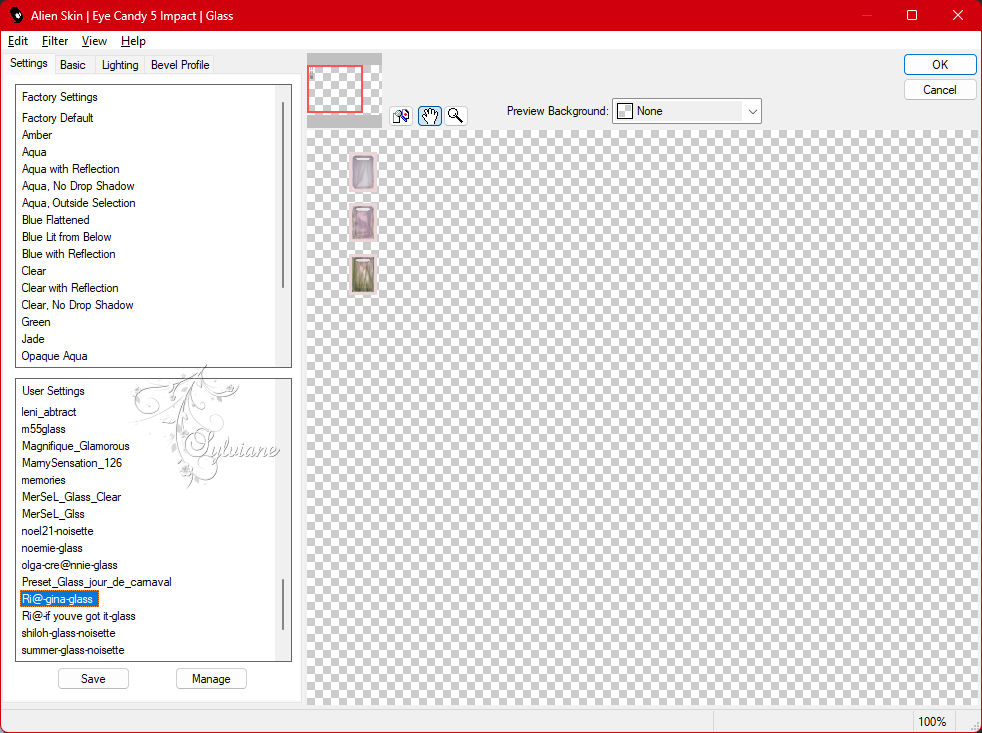The height and width of the screenshot is (733, 982).
Task: Pick the Clear with Reflection preset
Action: click(70, 288)
